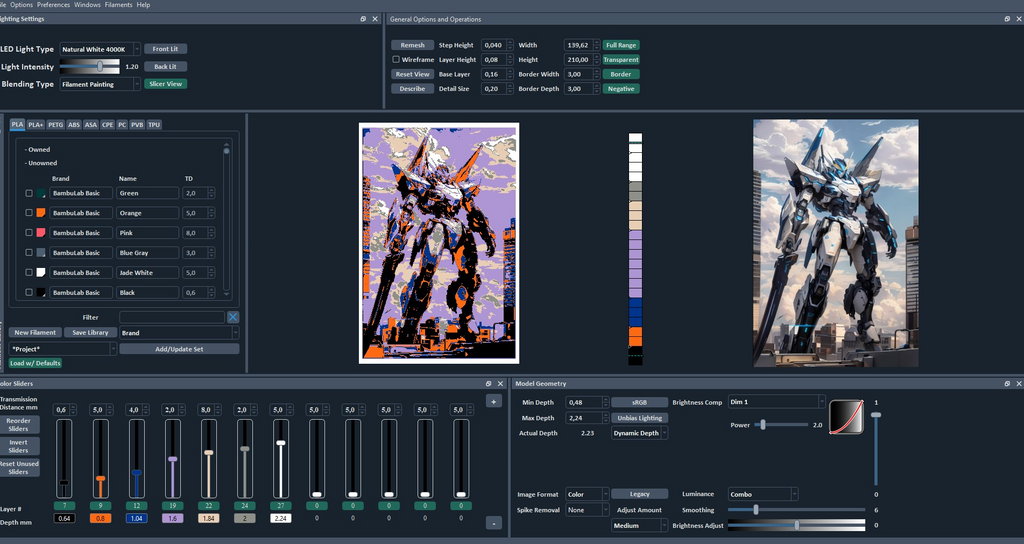The height and width of the screenshot is (544, 1024).
Task: Toggle the Negative option
Action: 620,89
